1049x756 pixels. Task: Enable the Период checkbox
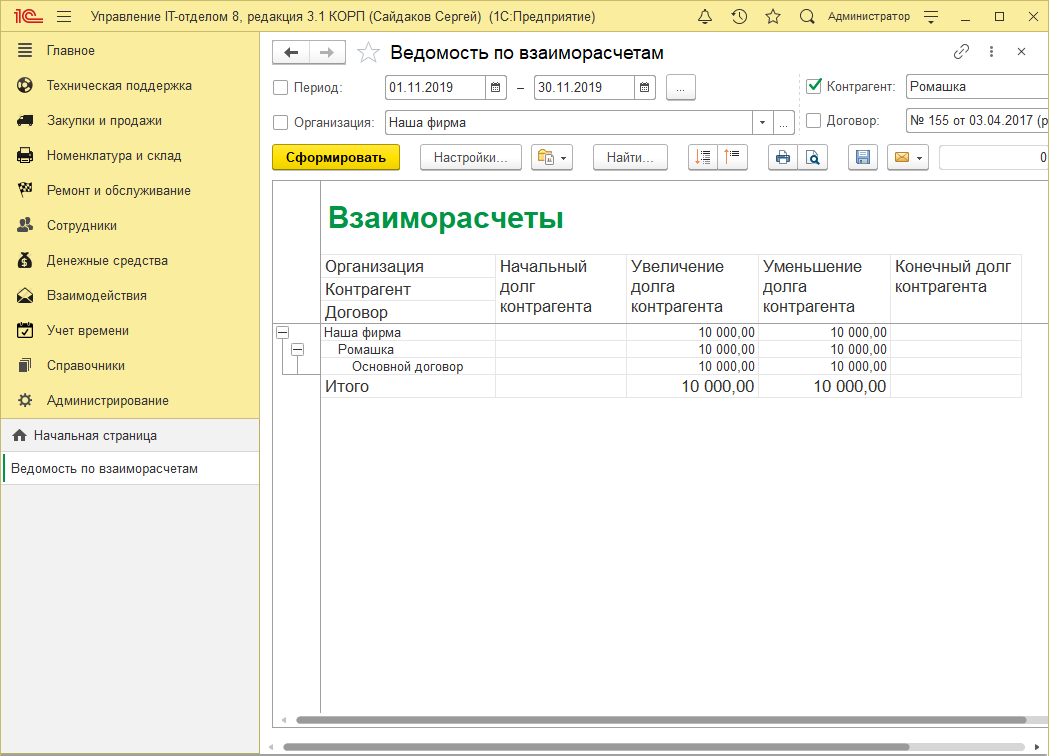(280, 87)
